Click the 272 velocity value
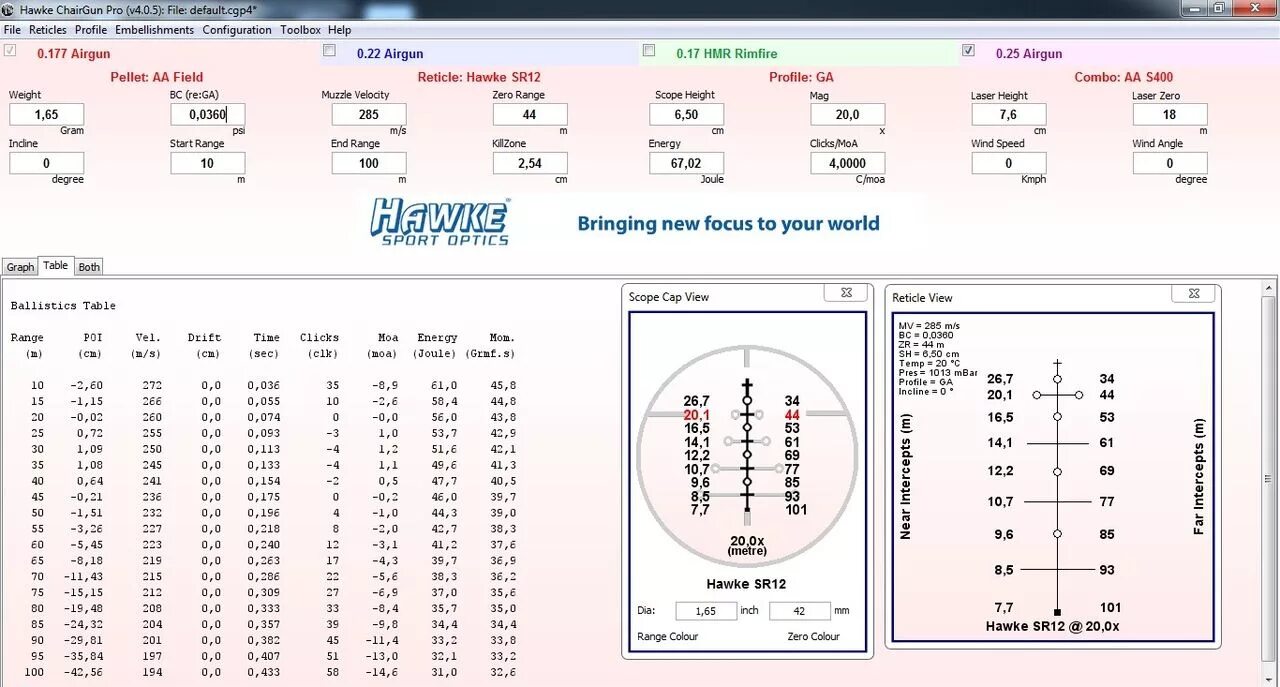Viewport: 1280px width, 687px height. coord(153,385)
